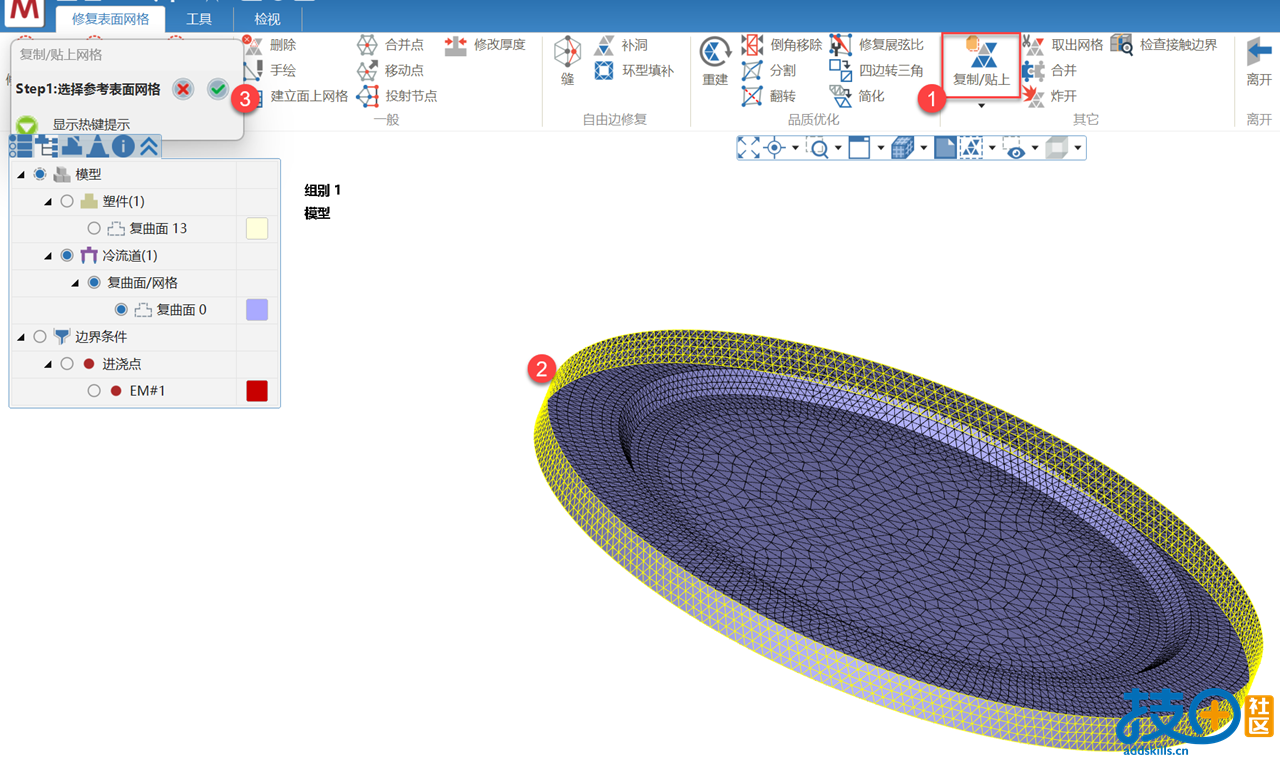1280x762 pixels.
Task: Switch to 修复表面网格 ribbon tab
Action: [110, 19]
